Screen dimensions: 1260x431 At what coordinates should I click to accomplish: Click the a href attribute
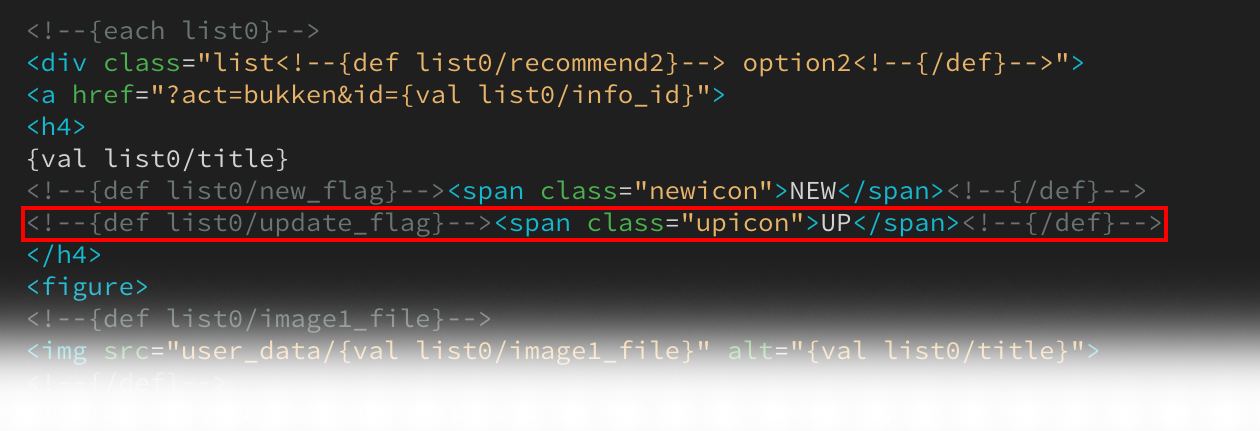[103, 96]
